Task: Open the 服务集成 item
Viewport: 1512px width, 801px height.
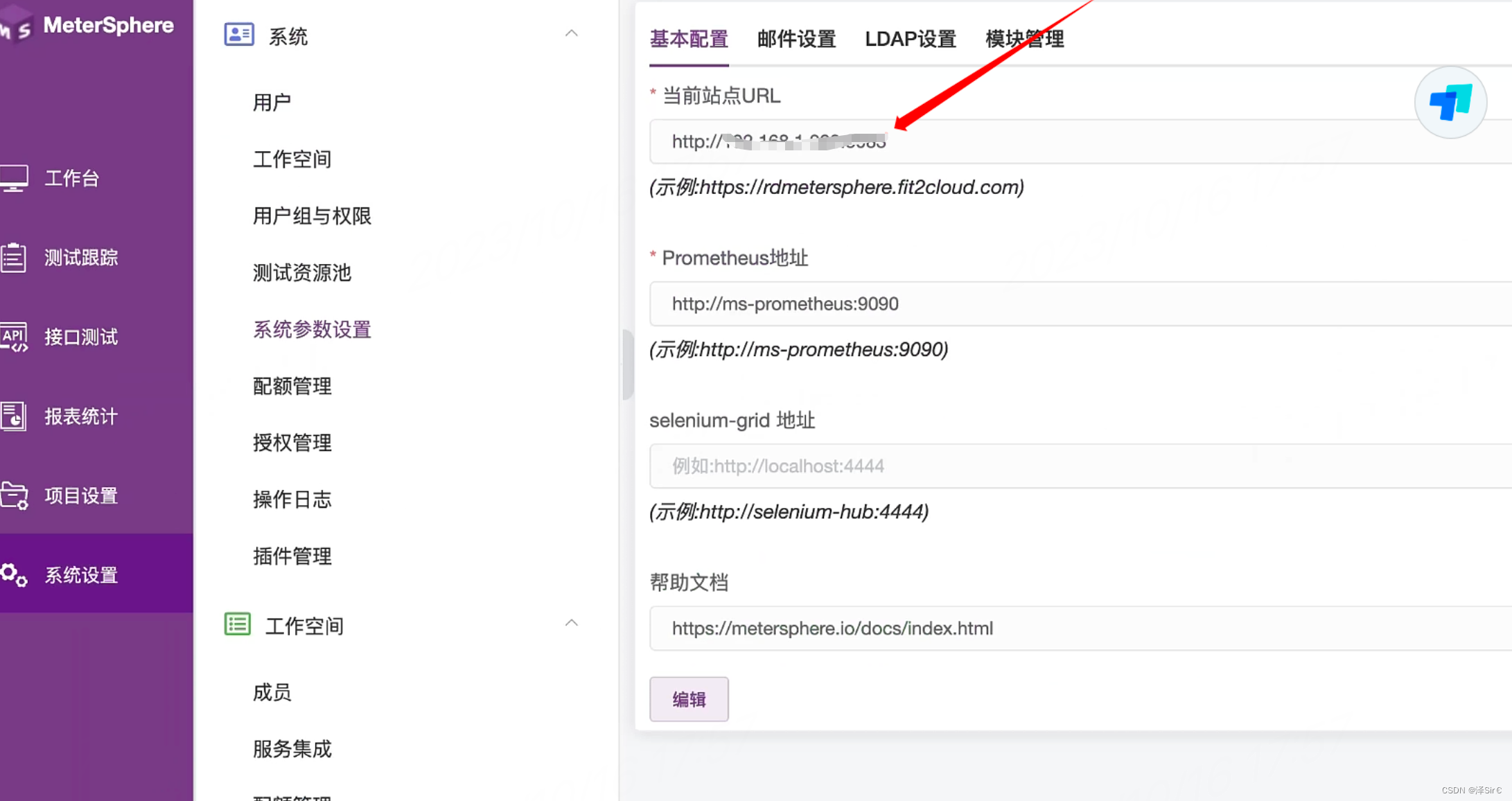Action: [x=292, y=749]
